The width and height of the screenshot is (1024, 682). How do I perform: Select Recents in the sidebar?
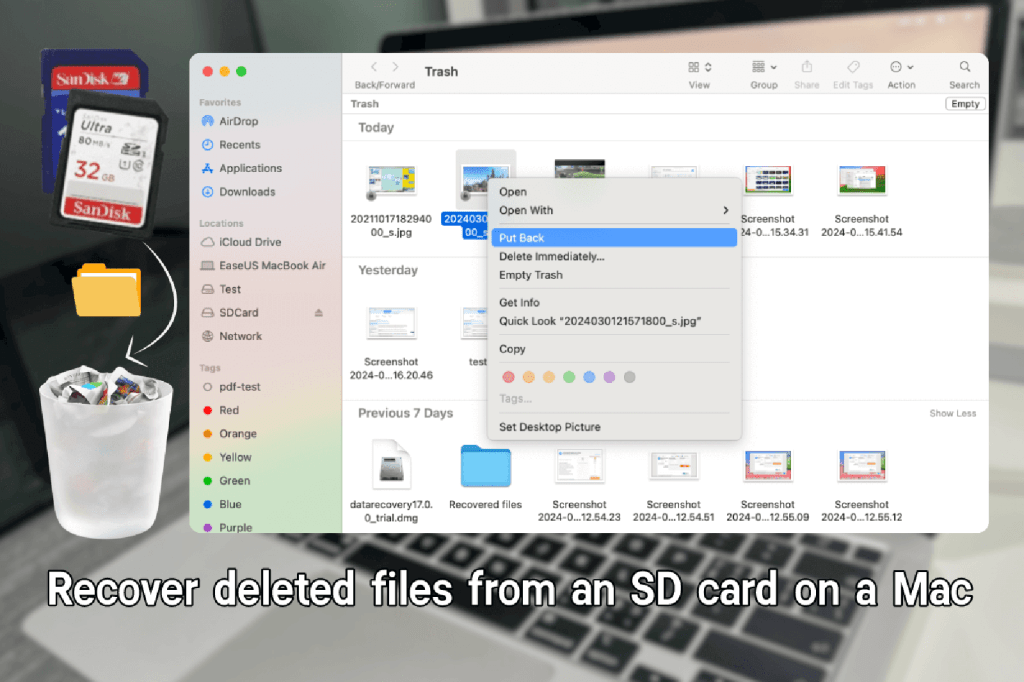239,144
